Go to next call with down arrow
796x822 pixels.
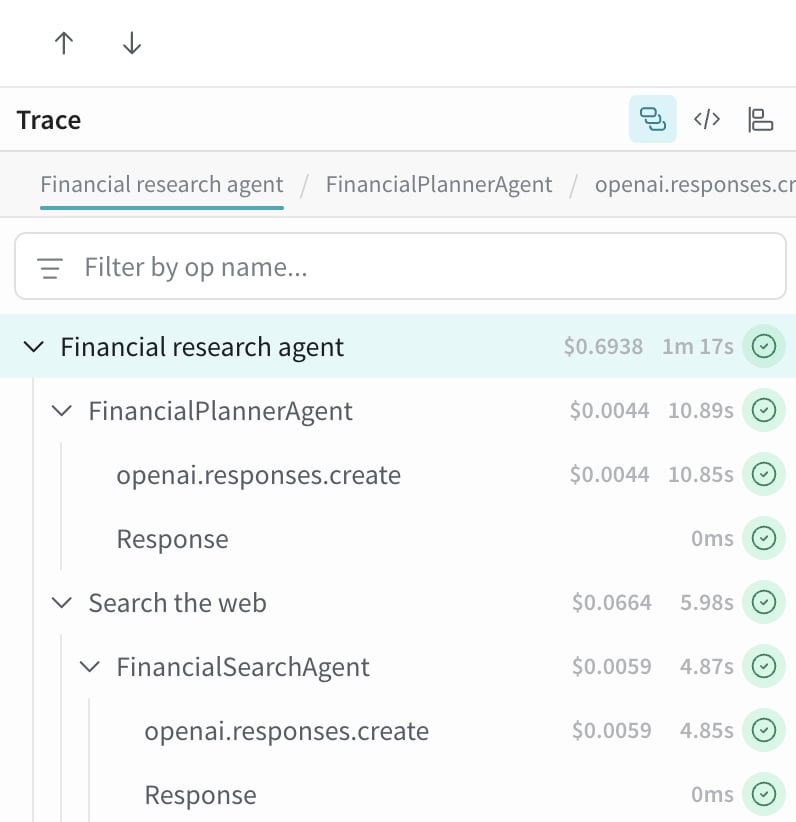pyautogui.click(x=132, y=43)
